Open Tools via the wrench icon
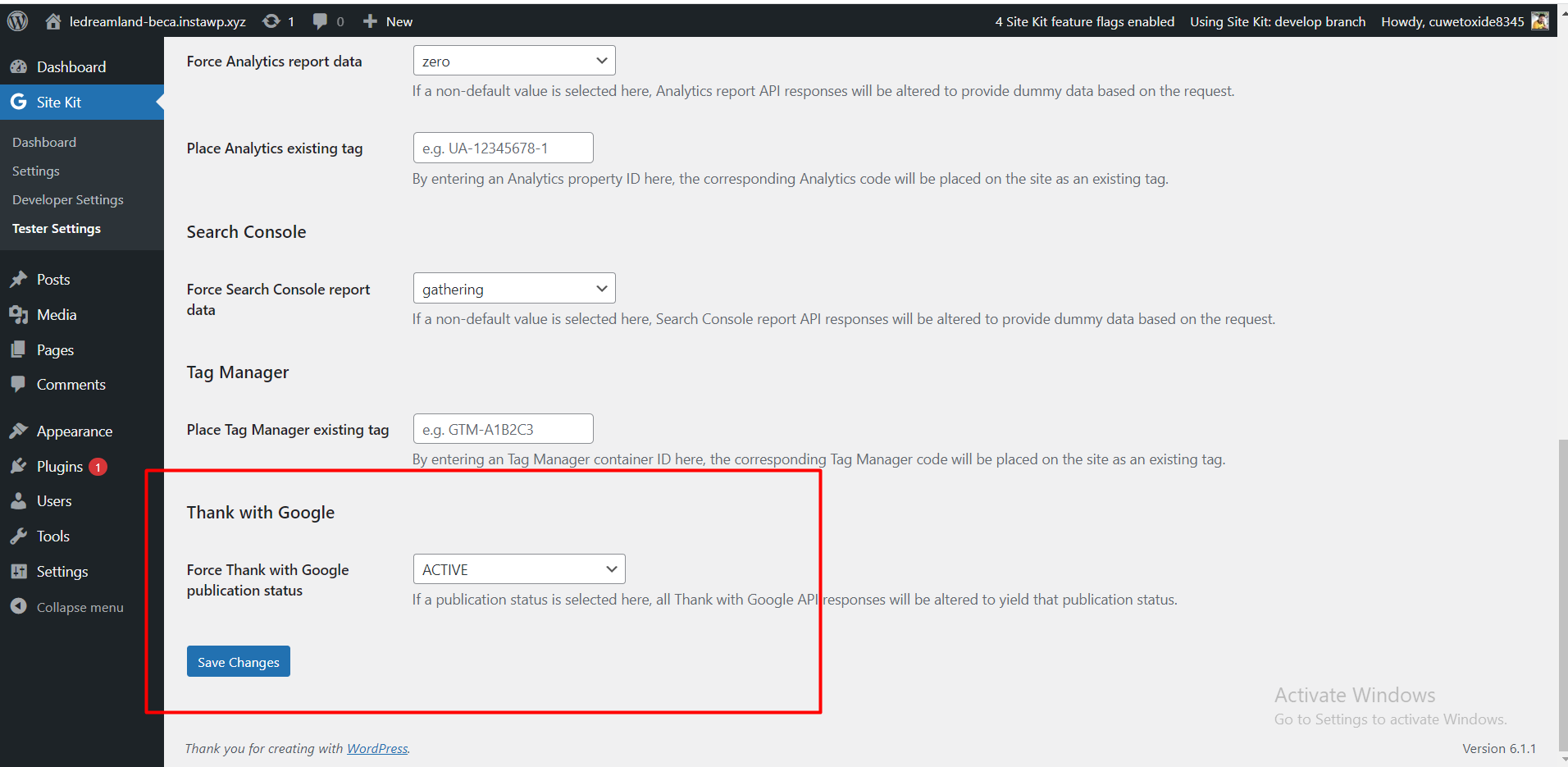Image resolution: width=1568 pixels, height=767 pixels. tap(19, 536)
